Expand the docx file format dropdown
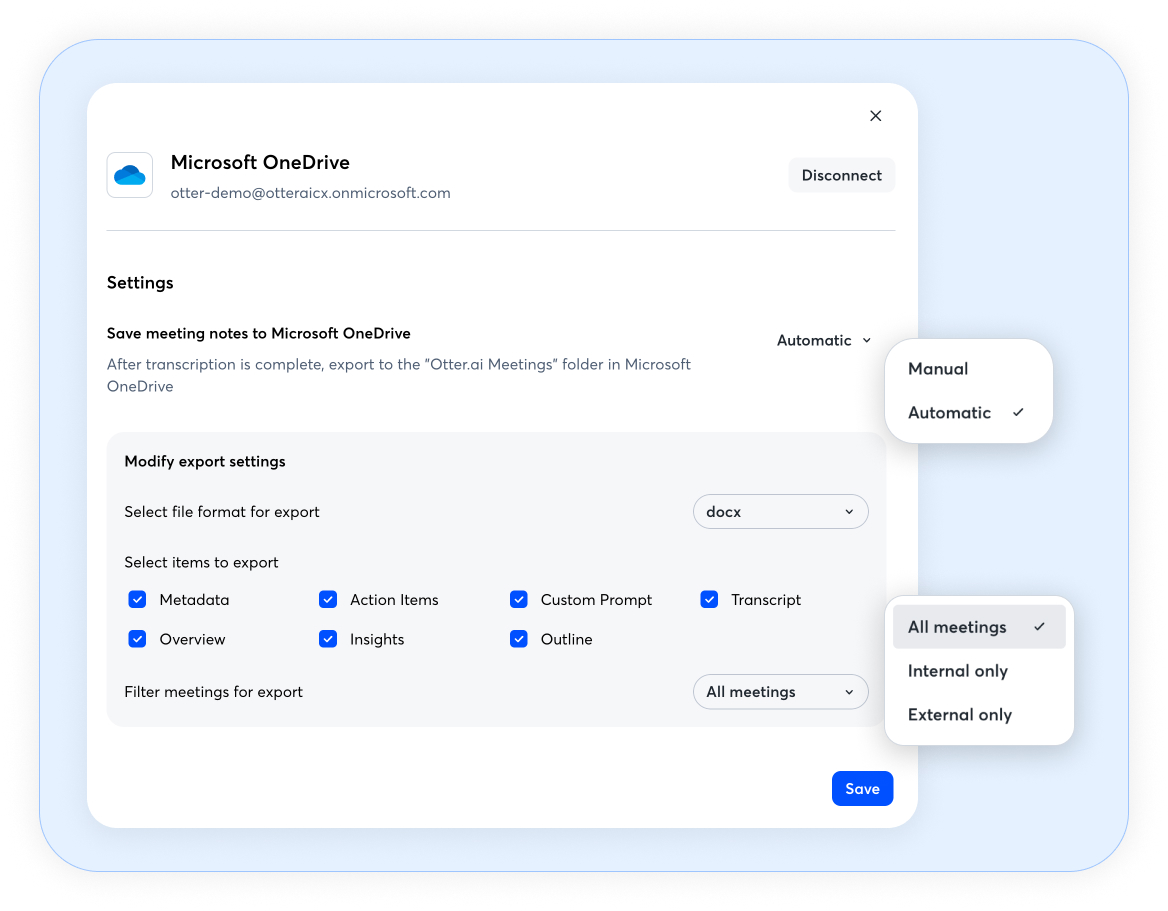The height and width of the screenshot is (911, 1168). pos(780,512)
